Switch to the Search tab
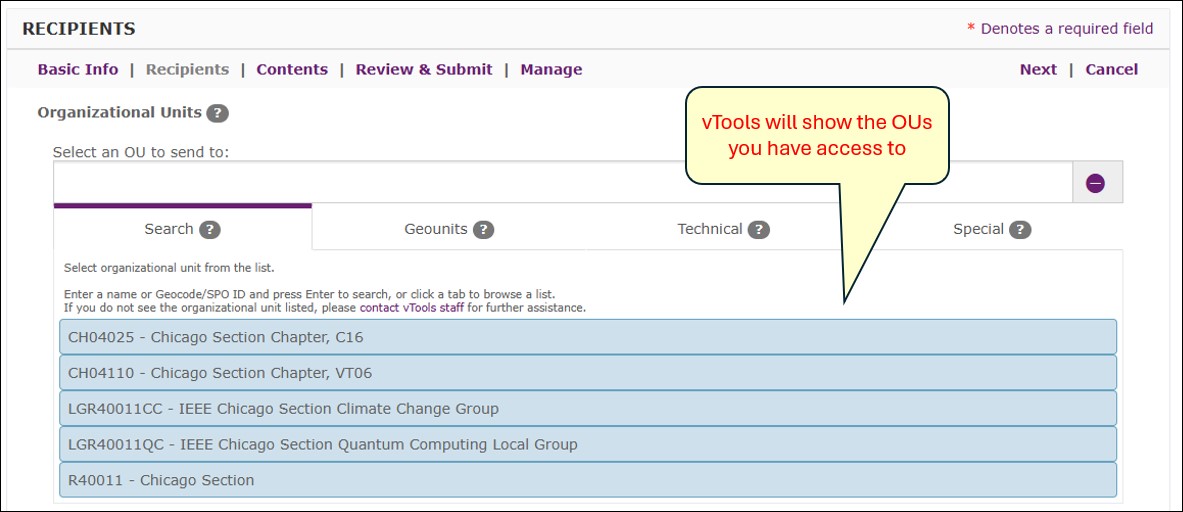The image size is (1183, 512). pyautogui.click(x=183, y=227)
